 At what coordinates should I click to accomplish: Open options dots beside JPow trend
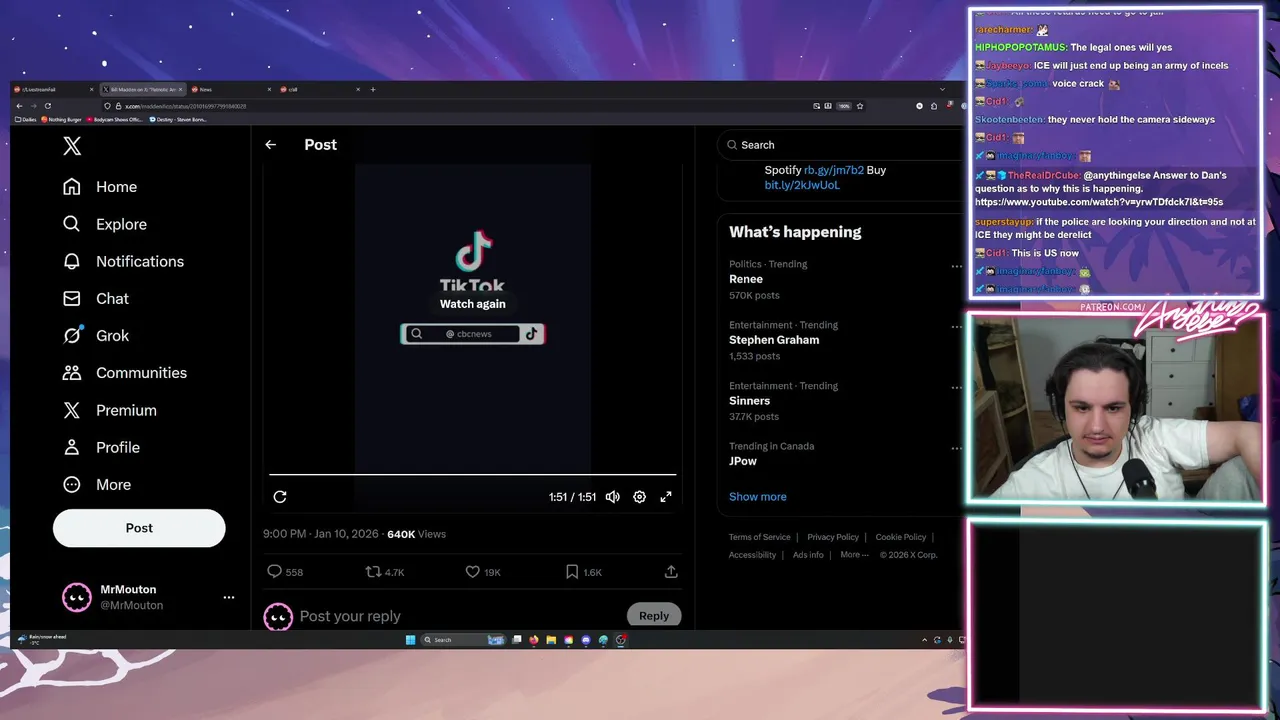point(956,449)
